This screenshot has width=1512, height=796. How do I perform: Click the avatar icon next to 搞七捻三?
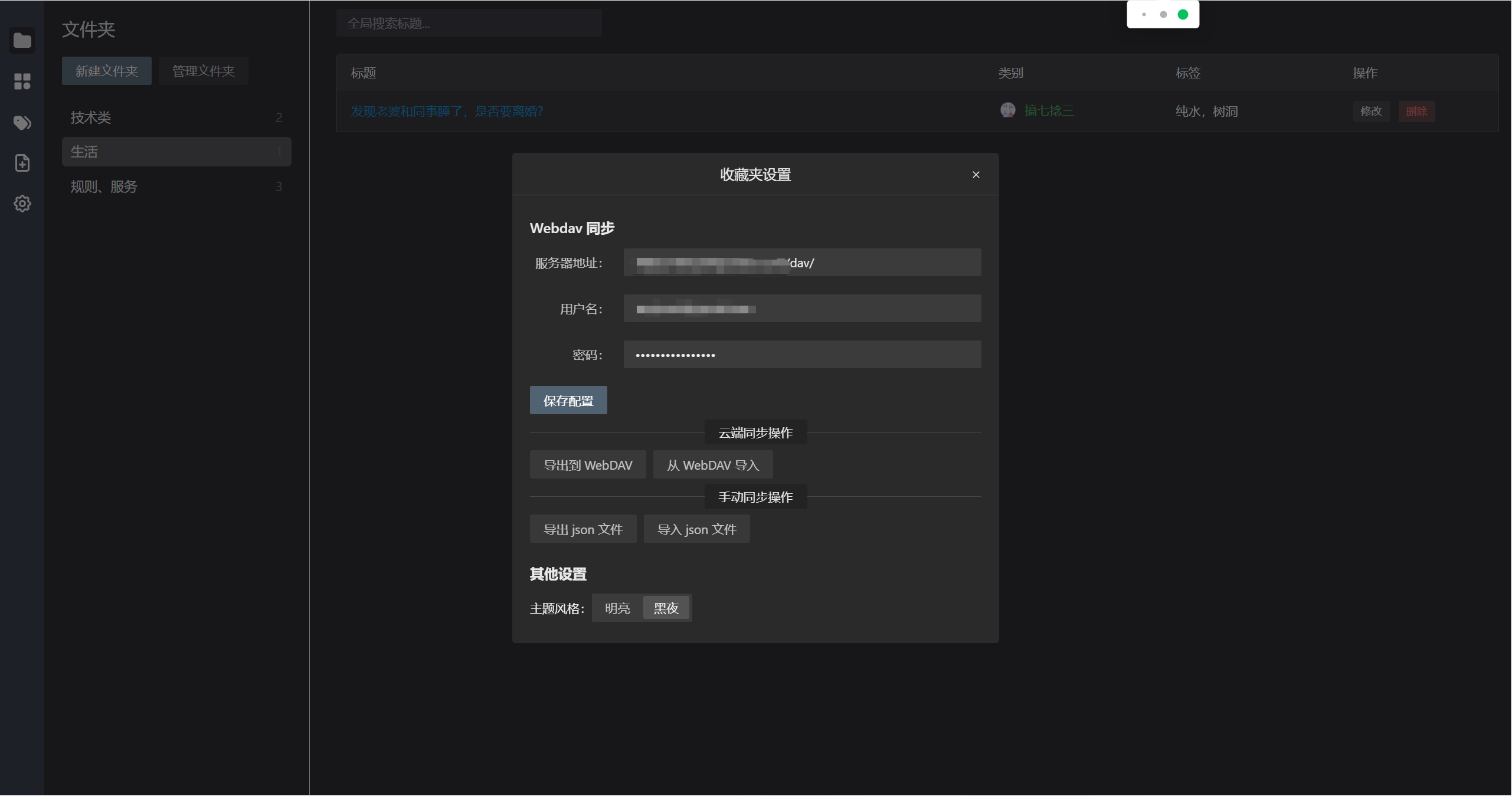(x=1008, y=110)
